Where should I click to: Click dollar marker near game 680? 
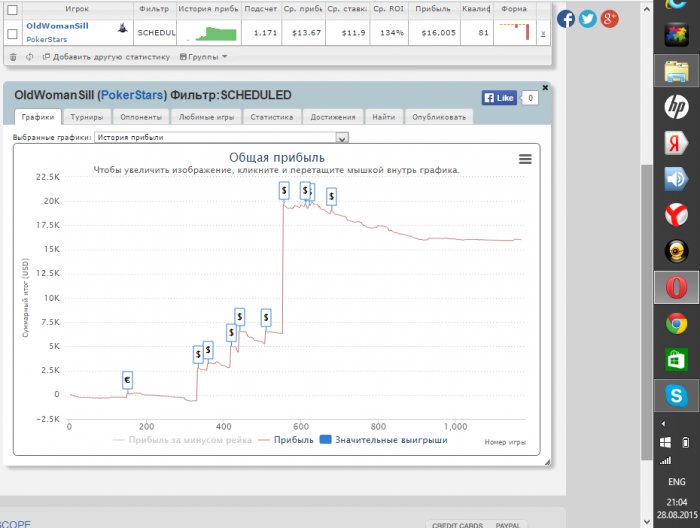coord(331,196)
